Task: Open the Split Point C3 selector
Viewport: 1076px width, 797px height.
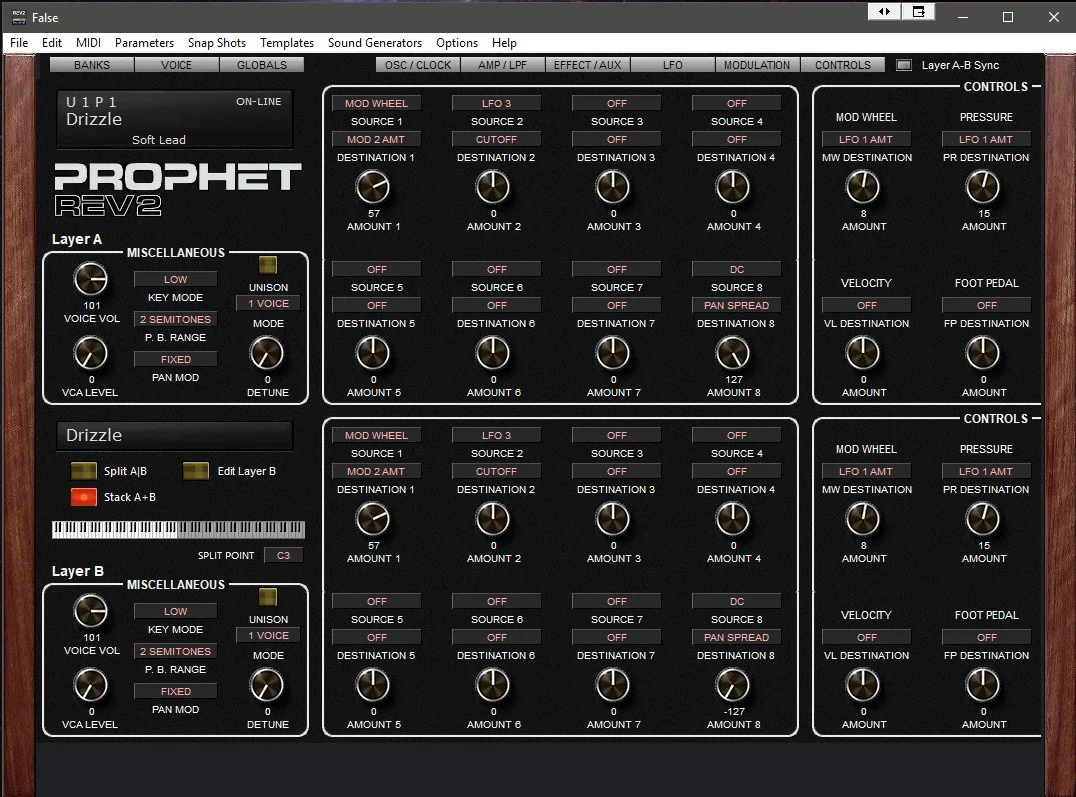Action: (283, 555)
